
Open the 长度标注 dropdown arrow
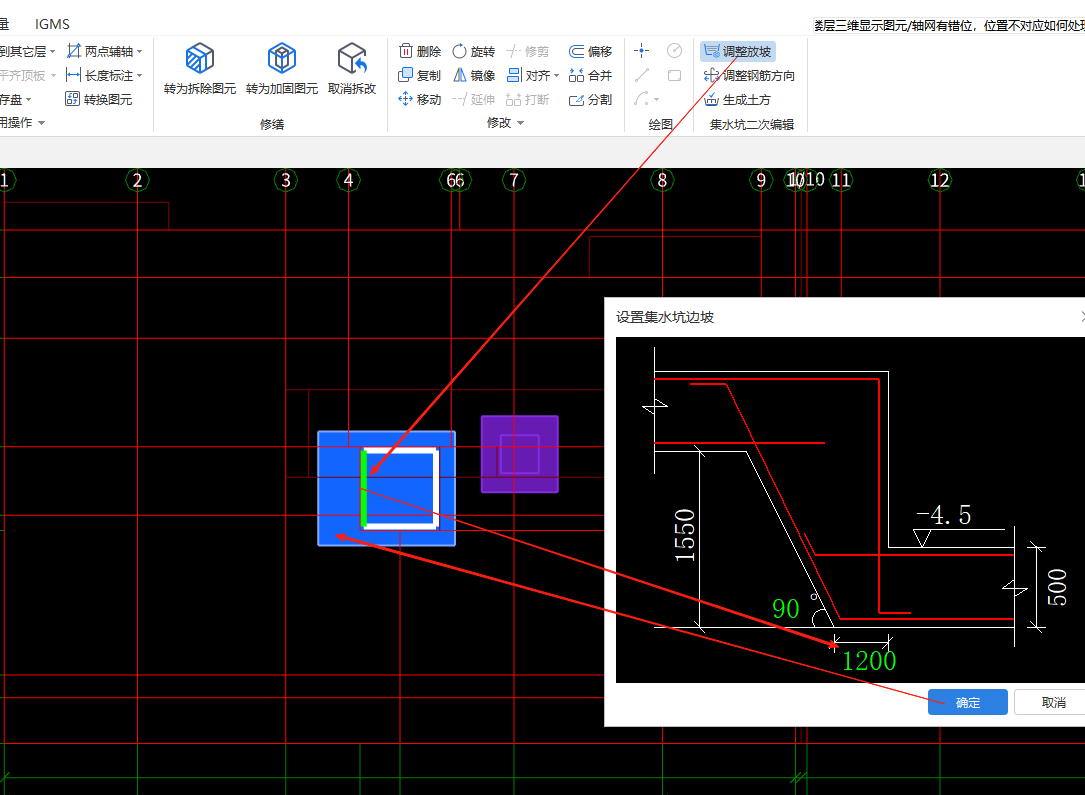139,76
